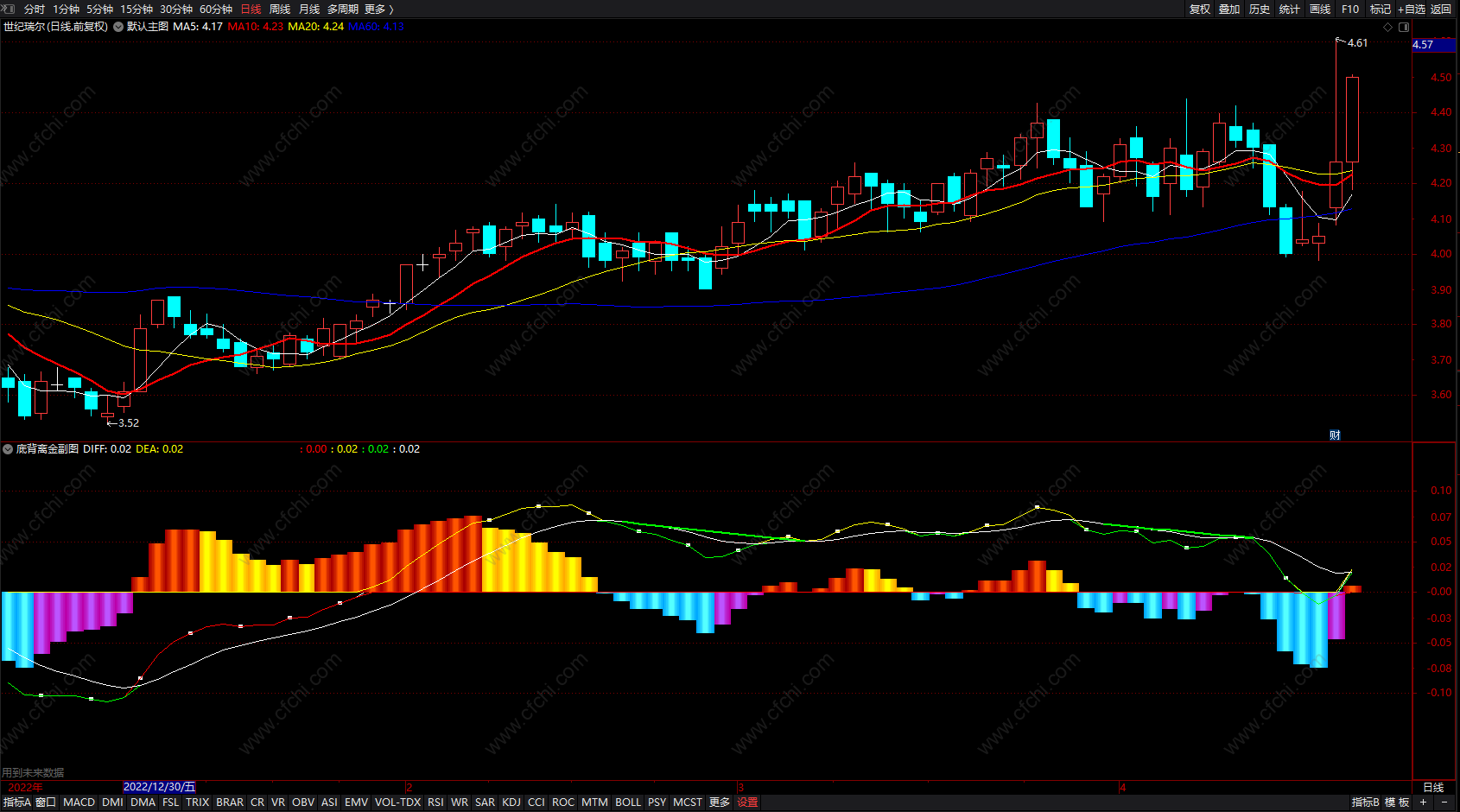Click the 世纪瑞尔 stock title label

(24, 27)
